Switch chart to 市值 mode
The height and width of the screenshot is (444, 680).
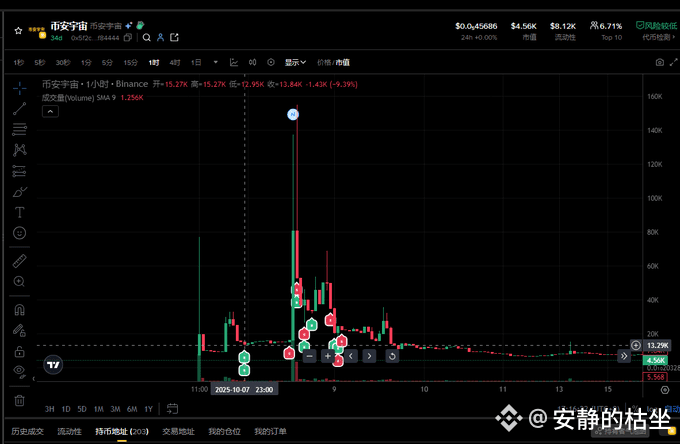pyautogui.click(x=343, y=62)
